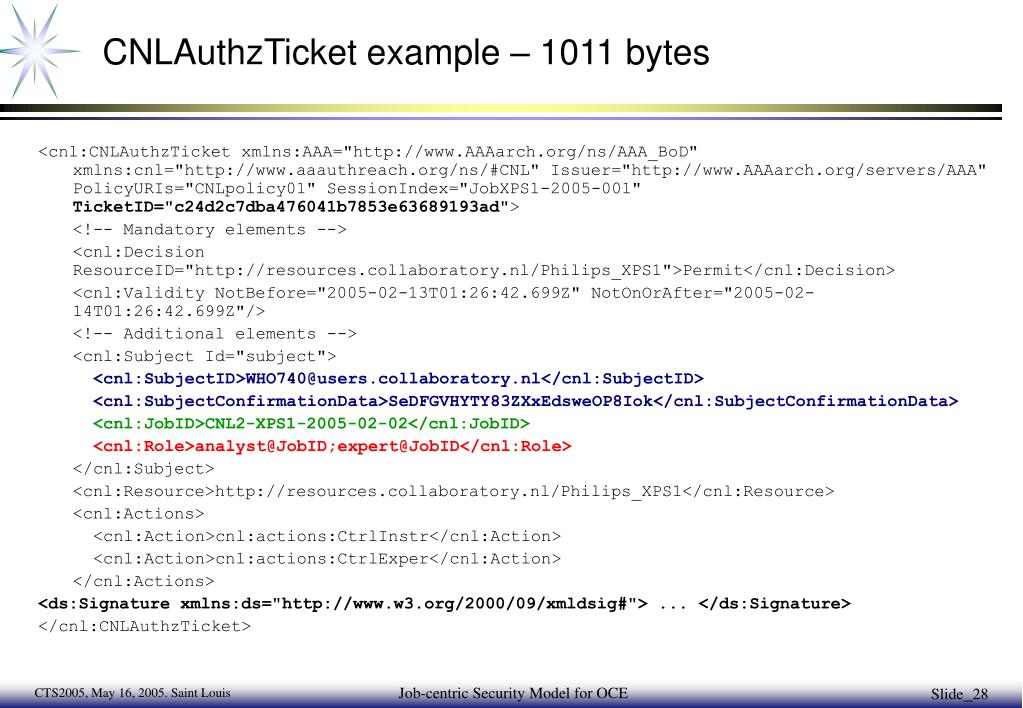
Task: Select the cnl:actions:CtrlExper action line
Action: (x=327, y=559)
